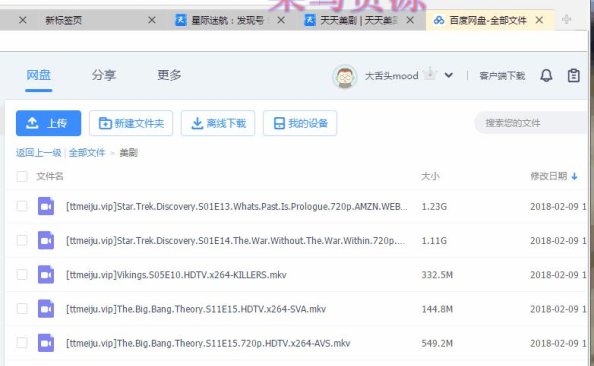Check the Big.Bang.Theory SVA file checkbox
The height and width of the screenshot is (366, 594).
coord(22,309)
